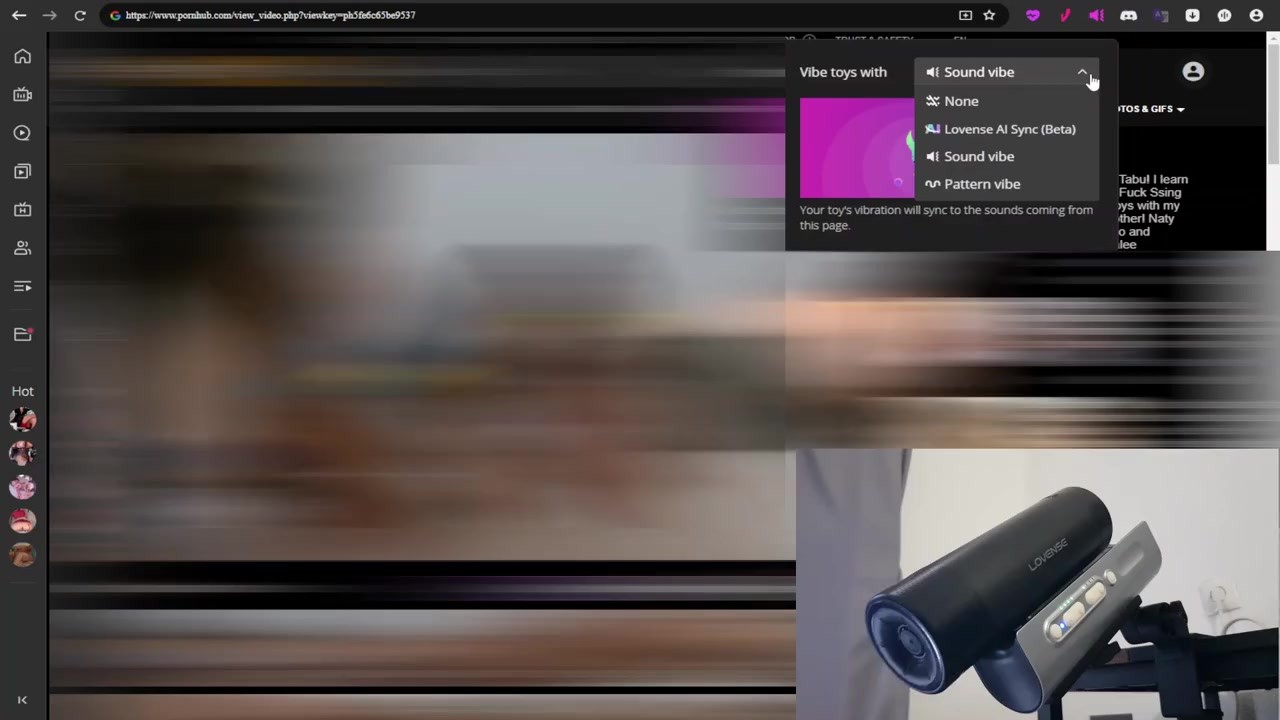Open the people sidebar icon
Screen dimensions: 1280x720
click(x=22, y=248)
